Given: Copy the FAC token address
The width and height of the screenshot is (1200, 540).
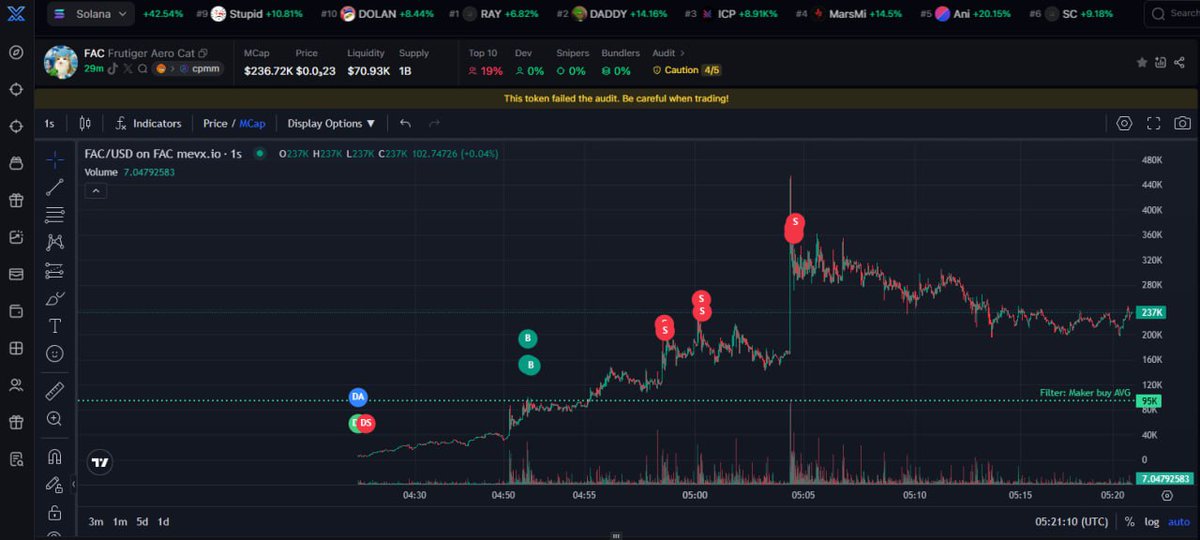Looking at the screenshot, I should point(203,53).
